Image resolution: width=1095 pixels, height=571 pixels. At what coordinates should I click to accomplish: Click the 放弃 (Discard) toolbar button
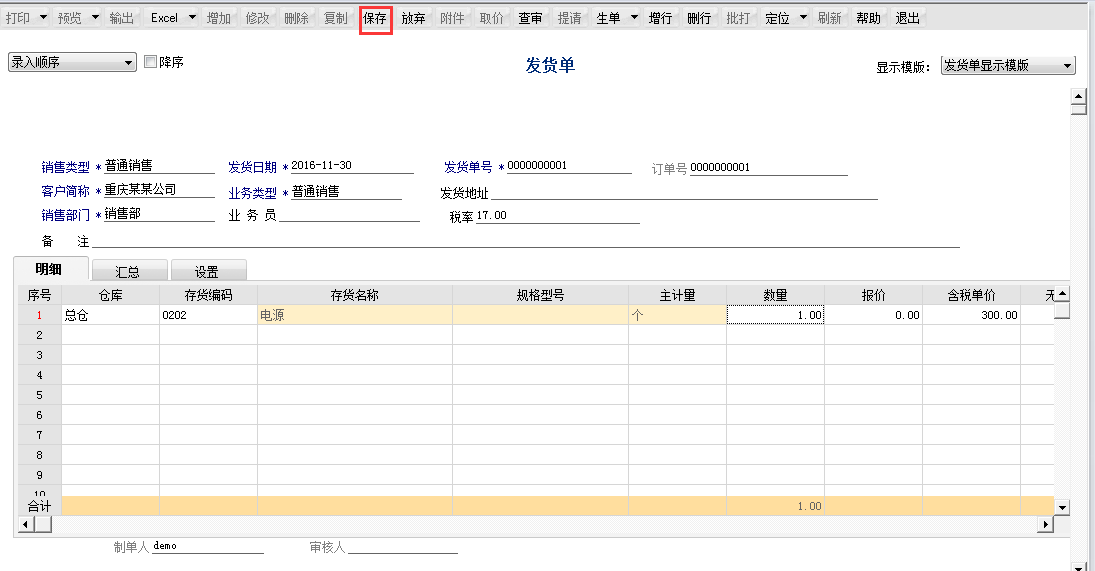[413, 19]
